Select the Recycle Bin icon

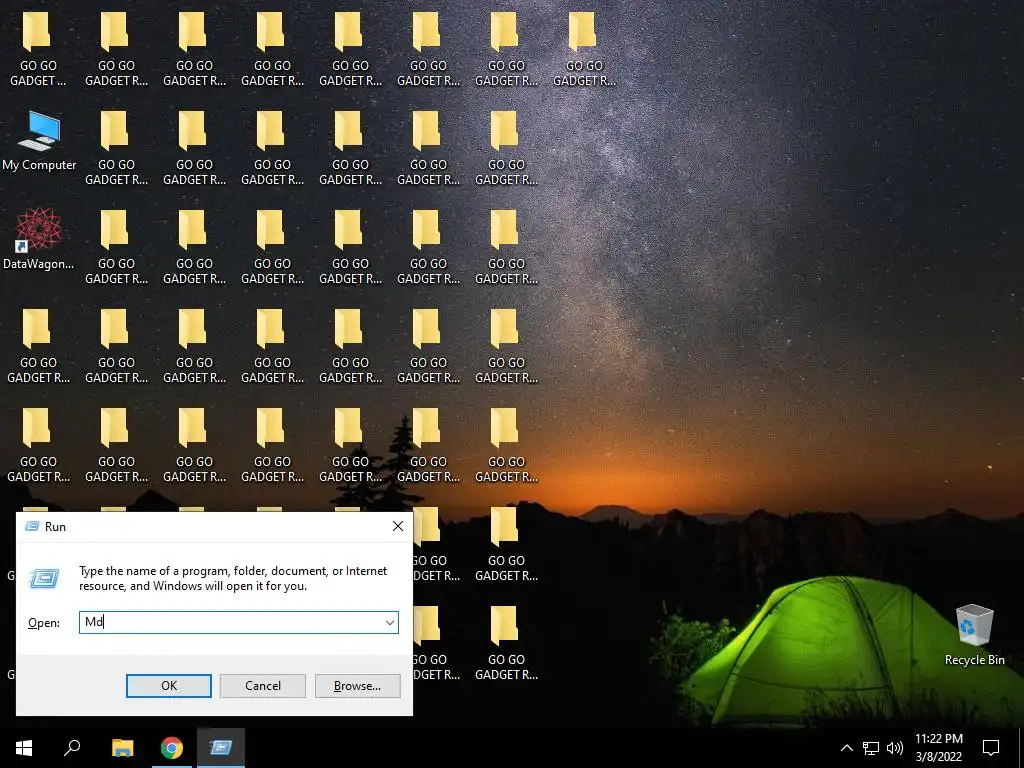pos(974,635)
